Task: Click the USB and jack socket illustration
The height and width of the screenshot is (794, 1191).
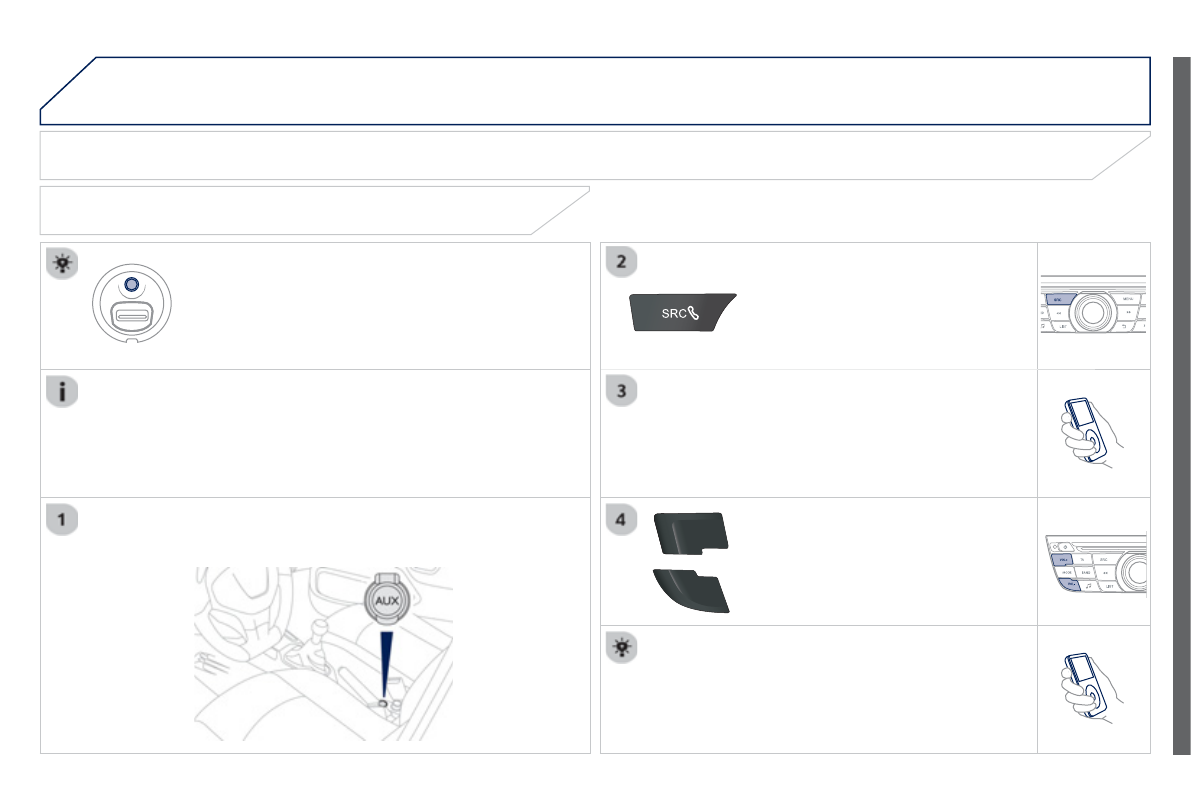Action: [132, 304]
